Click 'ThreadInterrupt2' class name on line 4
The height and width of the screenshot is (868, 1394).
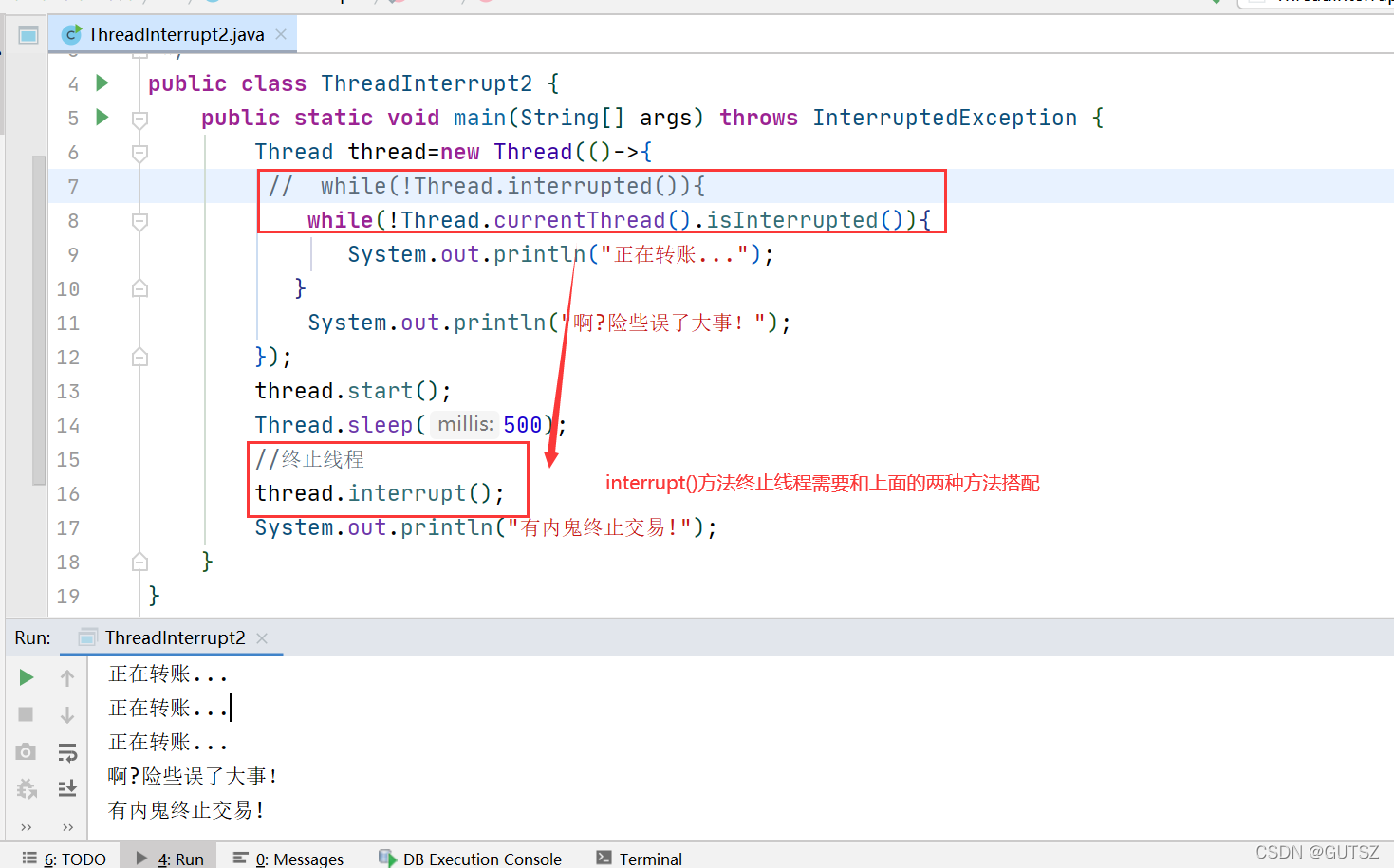(x=426, y=83)
